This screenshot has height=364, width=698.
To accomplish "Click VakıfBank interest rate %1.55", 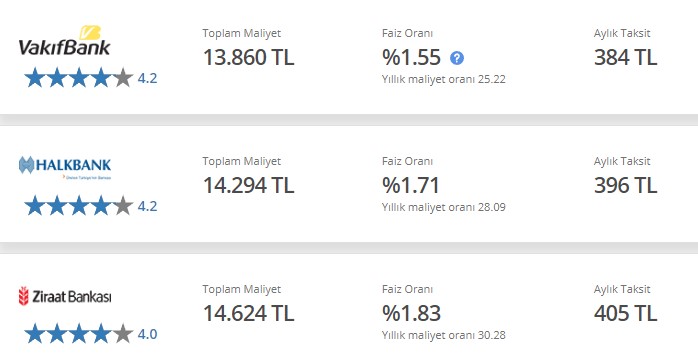I will tap(411, 58).
